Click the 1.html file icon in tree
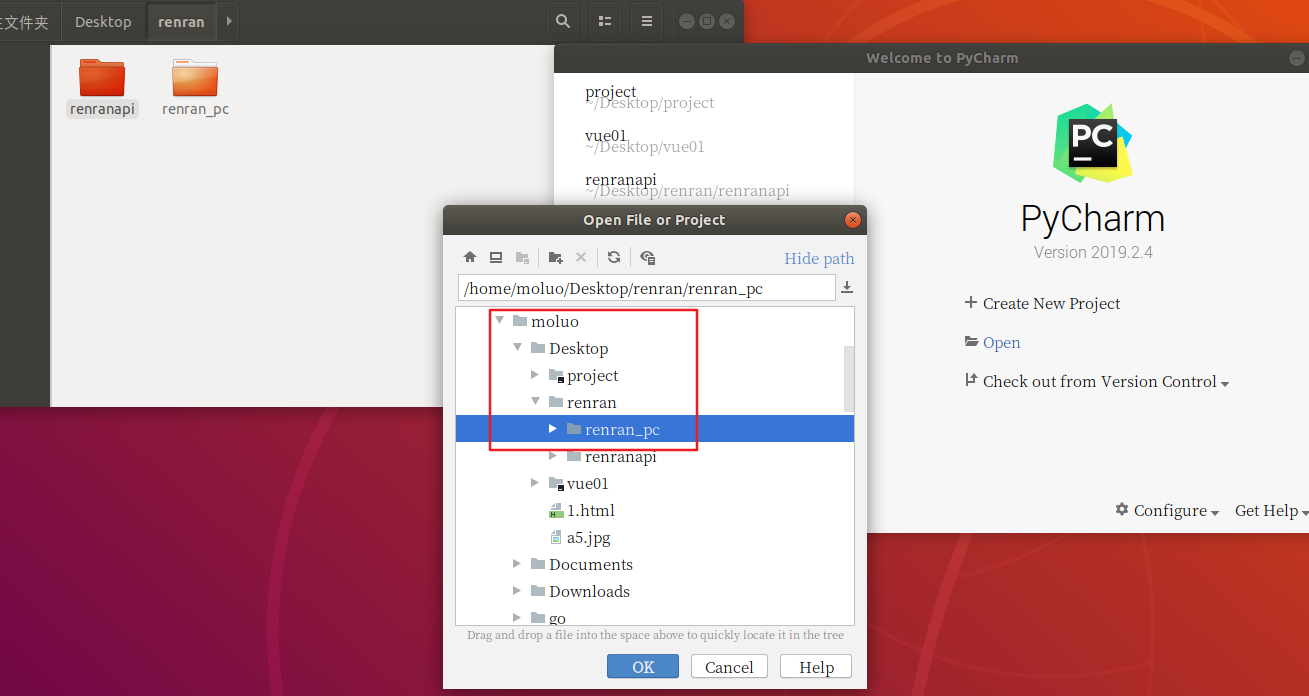The image size is (1309, 696). pyautogui.click(x=557, y=511)
